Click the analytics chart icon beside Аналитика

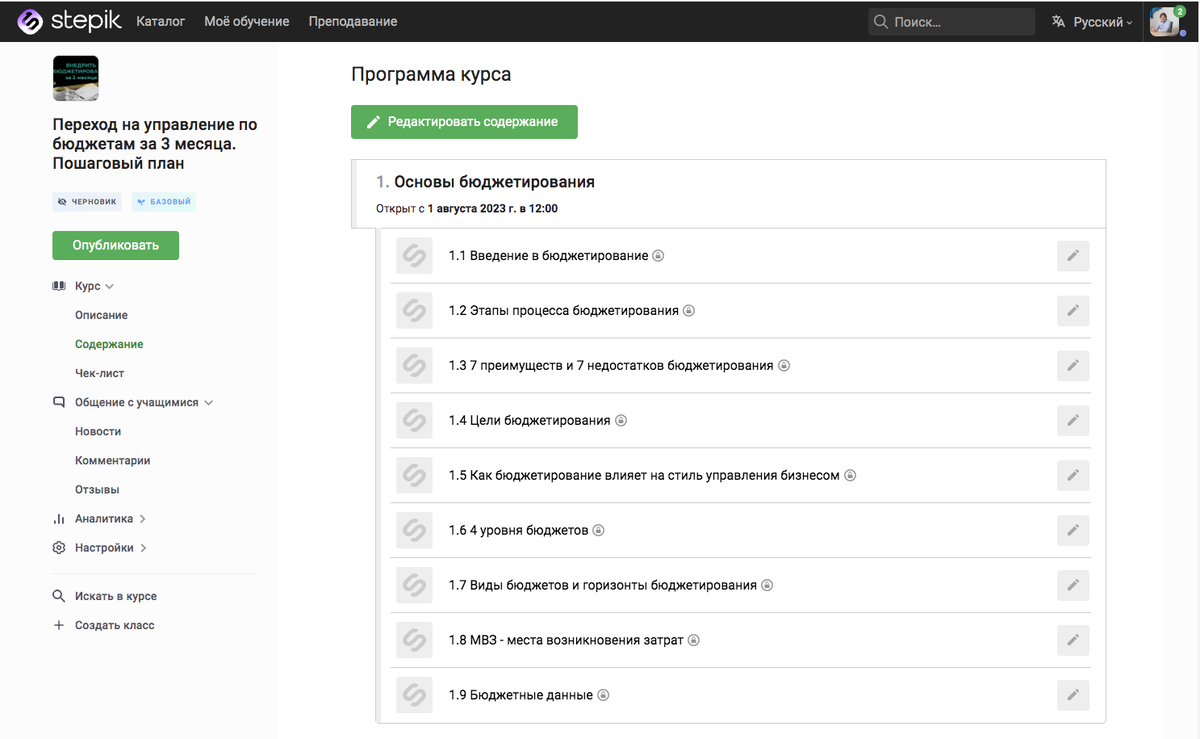[x=59, y=518]
